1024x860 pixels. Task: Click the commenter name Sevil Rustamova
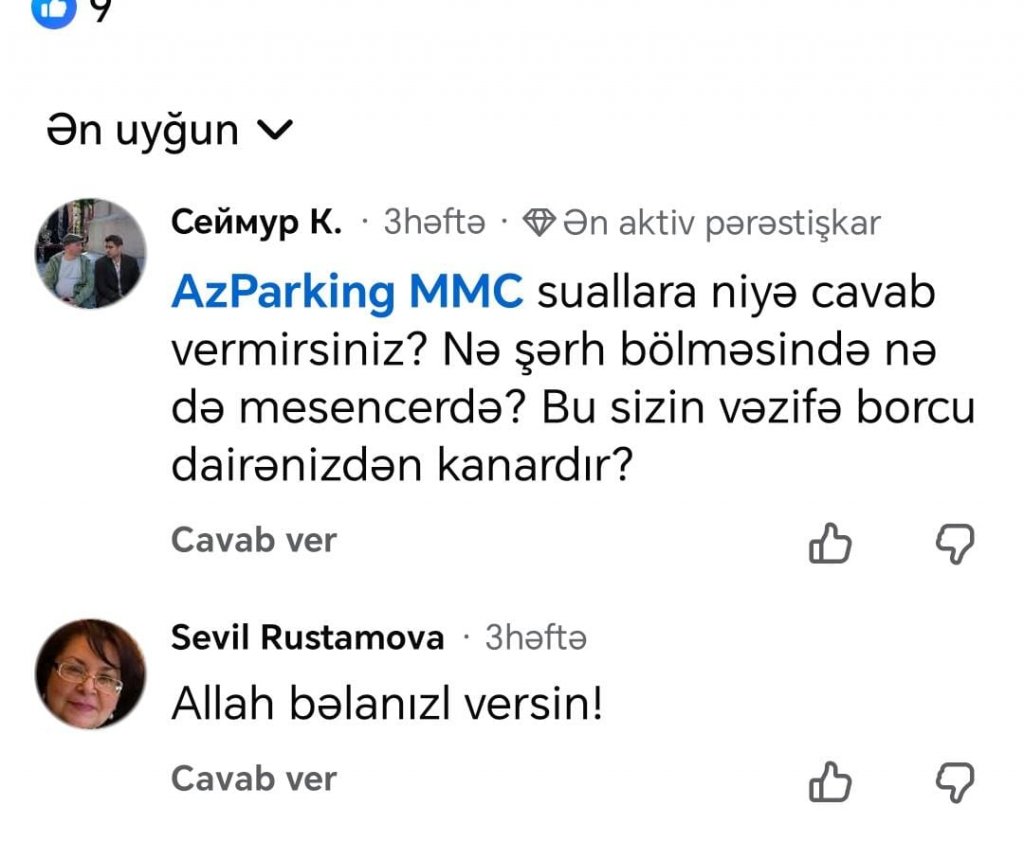click(307, 638)
